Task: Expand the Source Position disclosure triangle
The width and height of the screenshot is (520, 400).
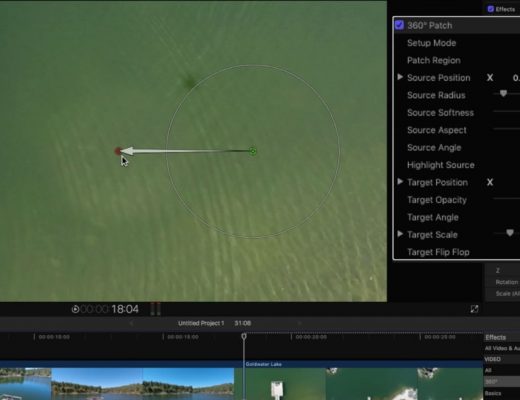Action: click(400, 77)
